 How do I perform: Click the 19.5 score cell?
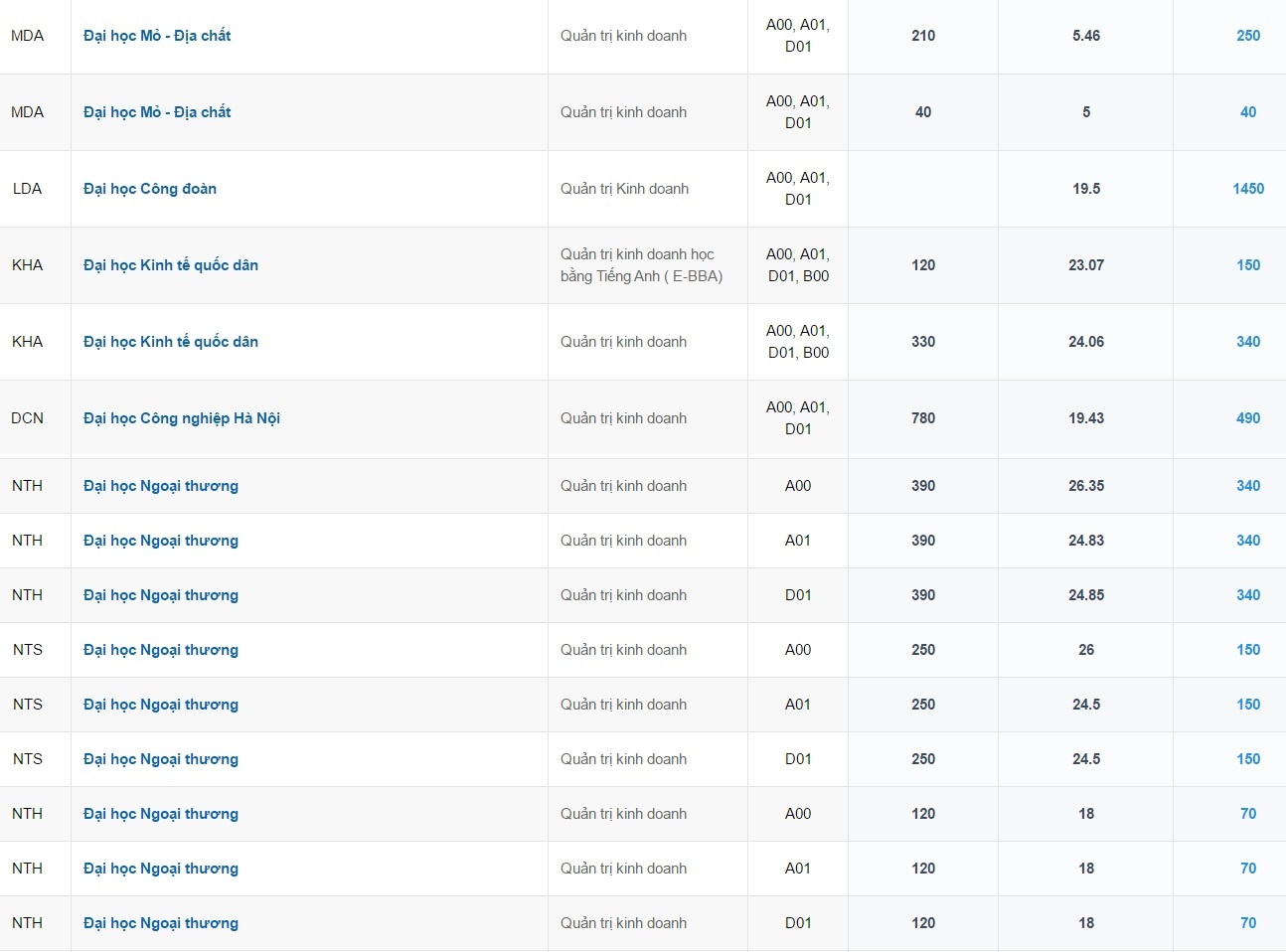pyautogui.click(x=1085, y=189)
